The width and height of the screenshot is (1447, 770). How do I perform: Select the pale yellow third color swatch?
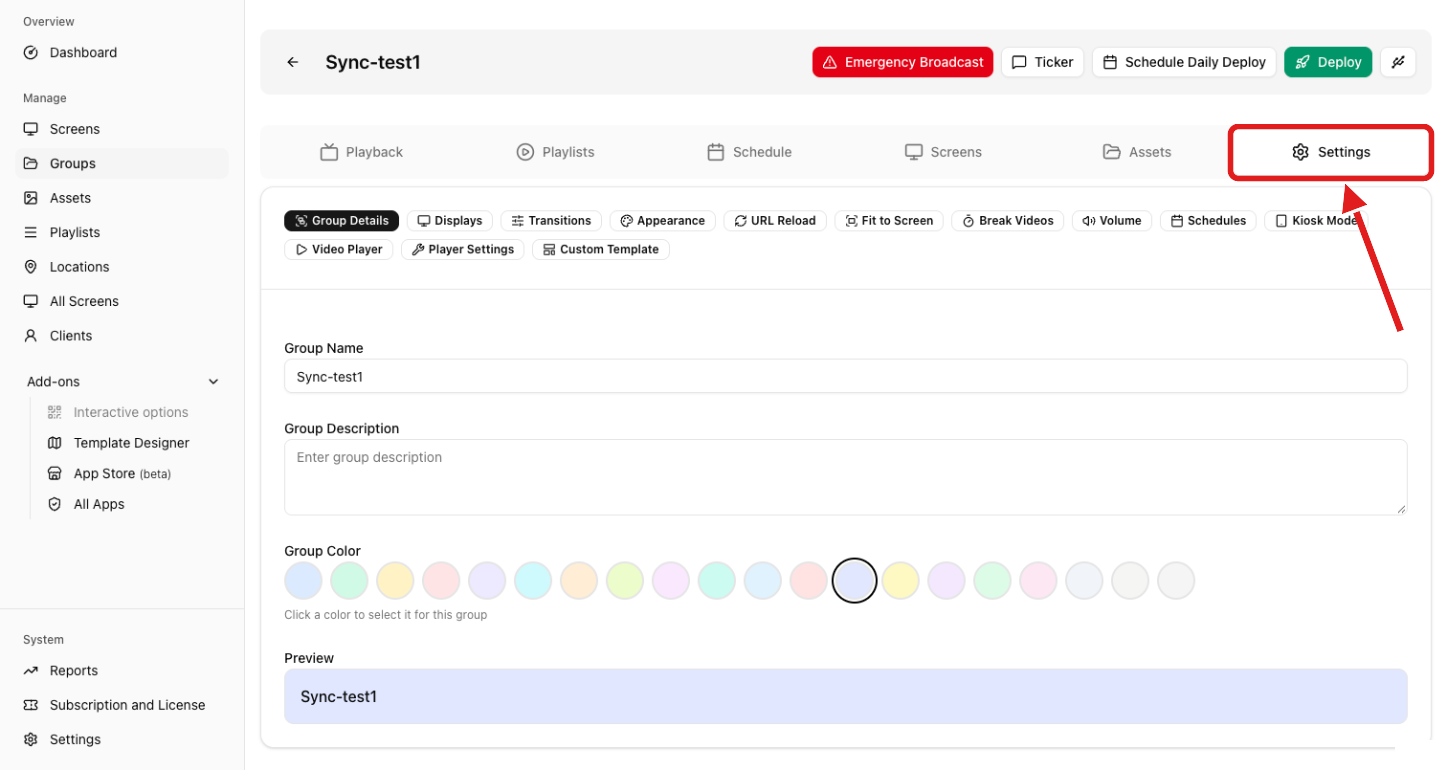point(395,581)
